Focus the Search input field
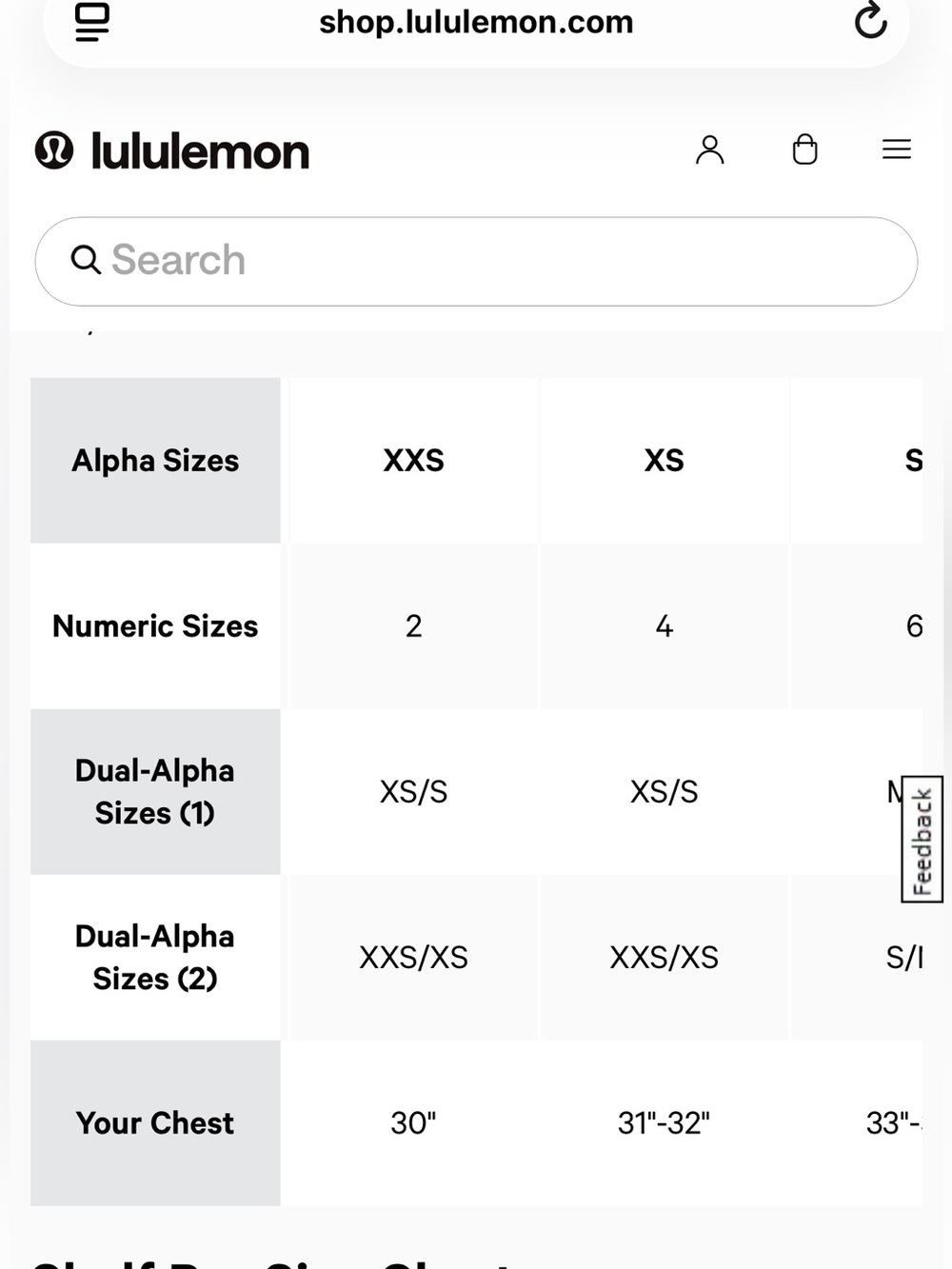The width and height of the screenshot is (952, 1269). point(476,261)
